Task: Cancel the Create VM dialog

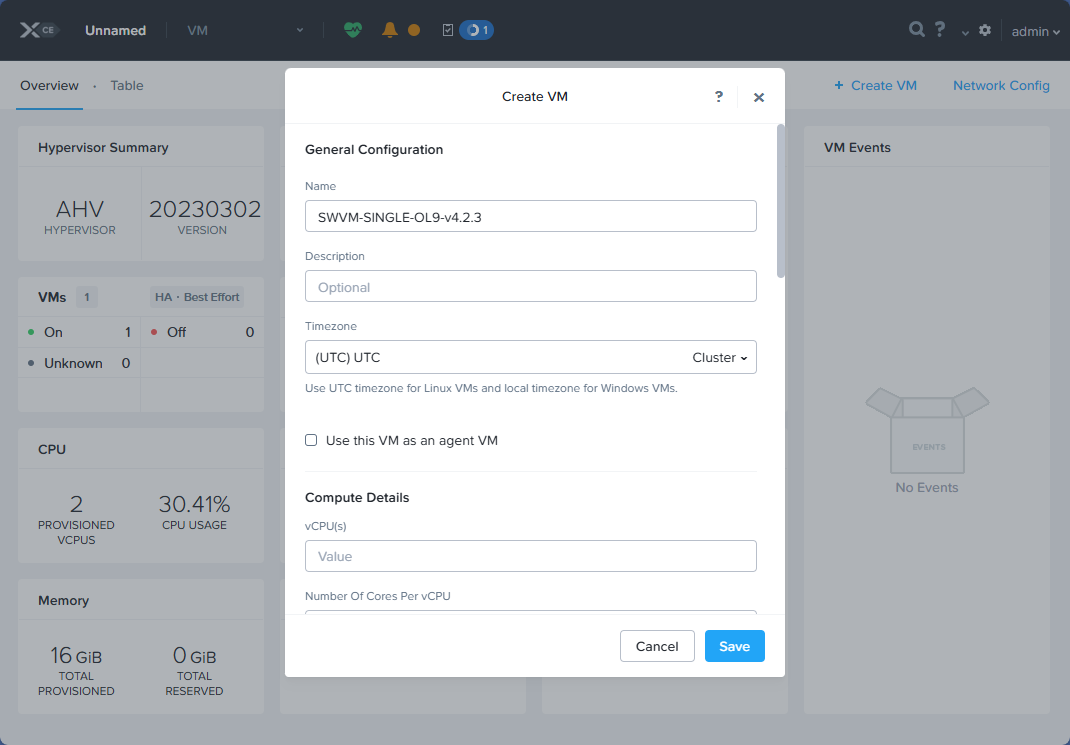Action: [657, 646]
